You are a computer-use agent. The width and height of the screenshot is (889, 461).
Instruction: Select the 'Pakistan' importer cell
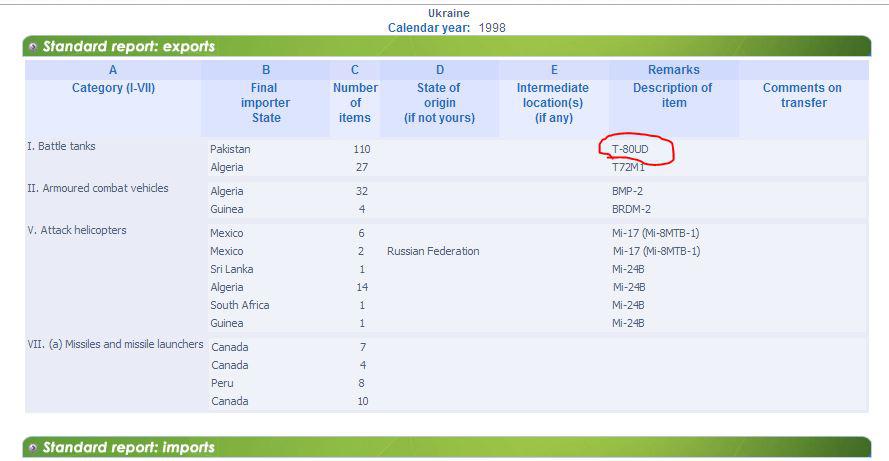pos(230,149)
